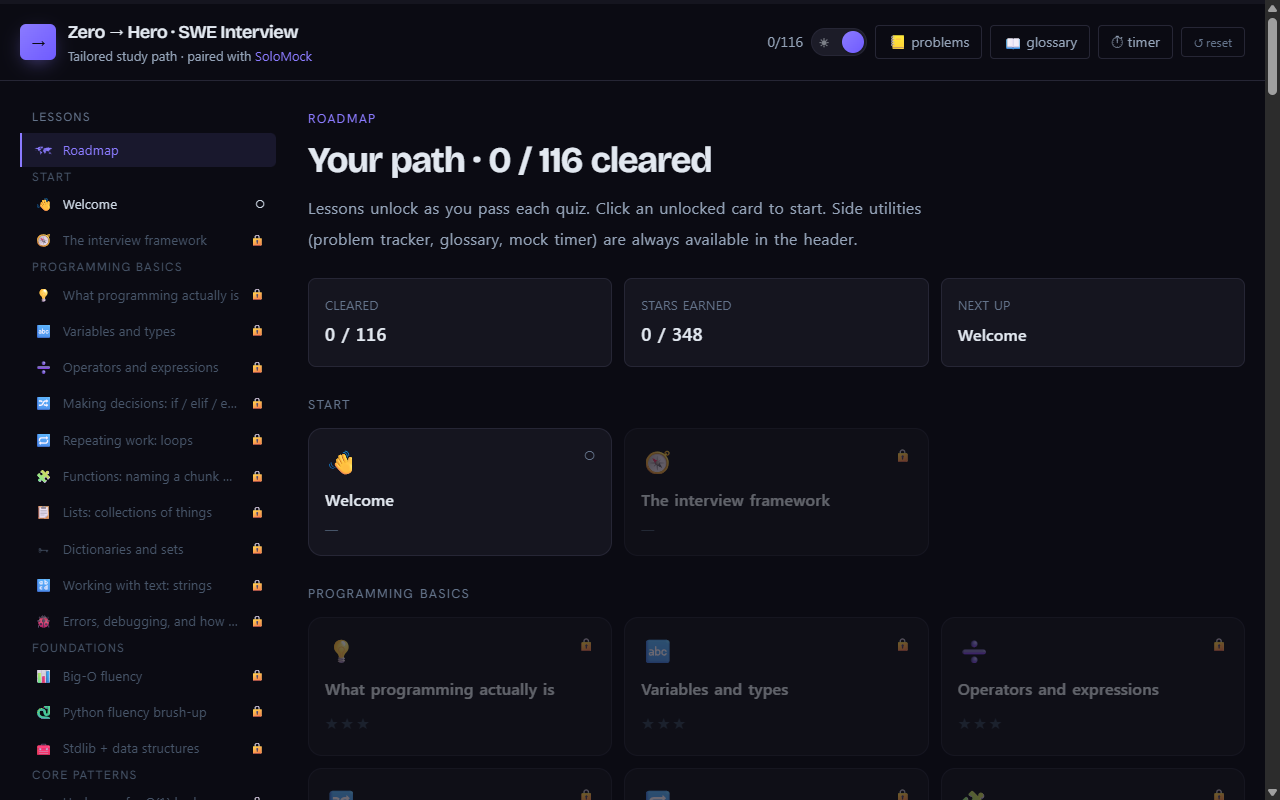Open the glossary
The image size is (1280, 800).
[x=1040, y=42]
